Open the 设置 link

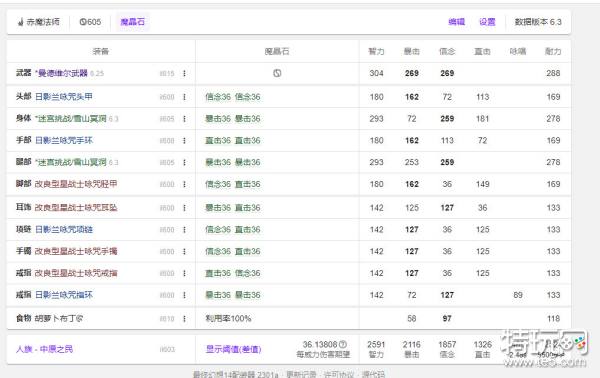click(487, 22)
